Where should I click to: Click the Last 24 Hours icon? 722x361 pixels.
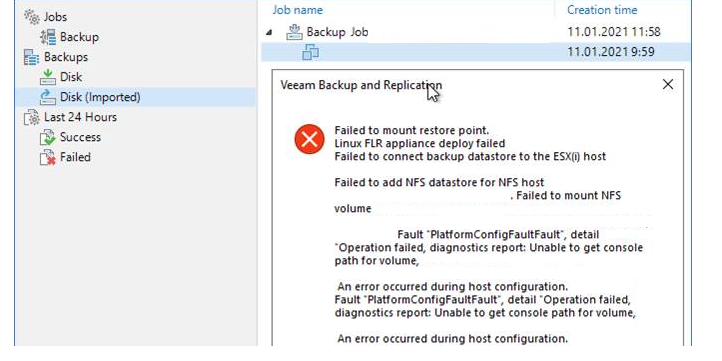coord(32,117)
